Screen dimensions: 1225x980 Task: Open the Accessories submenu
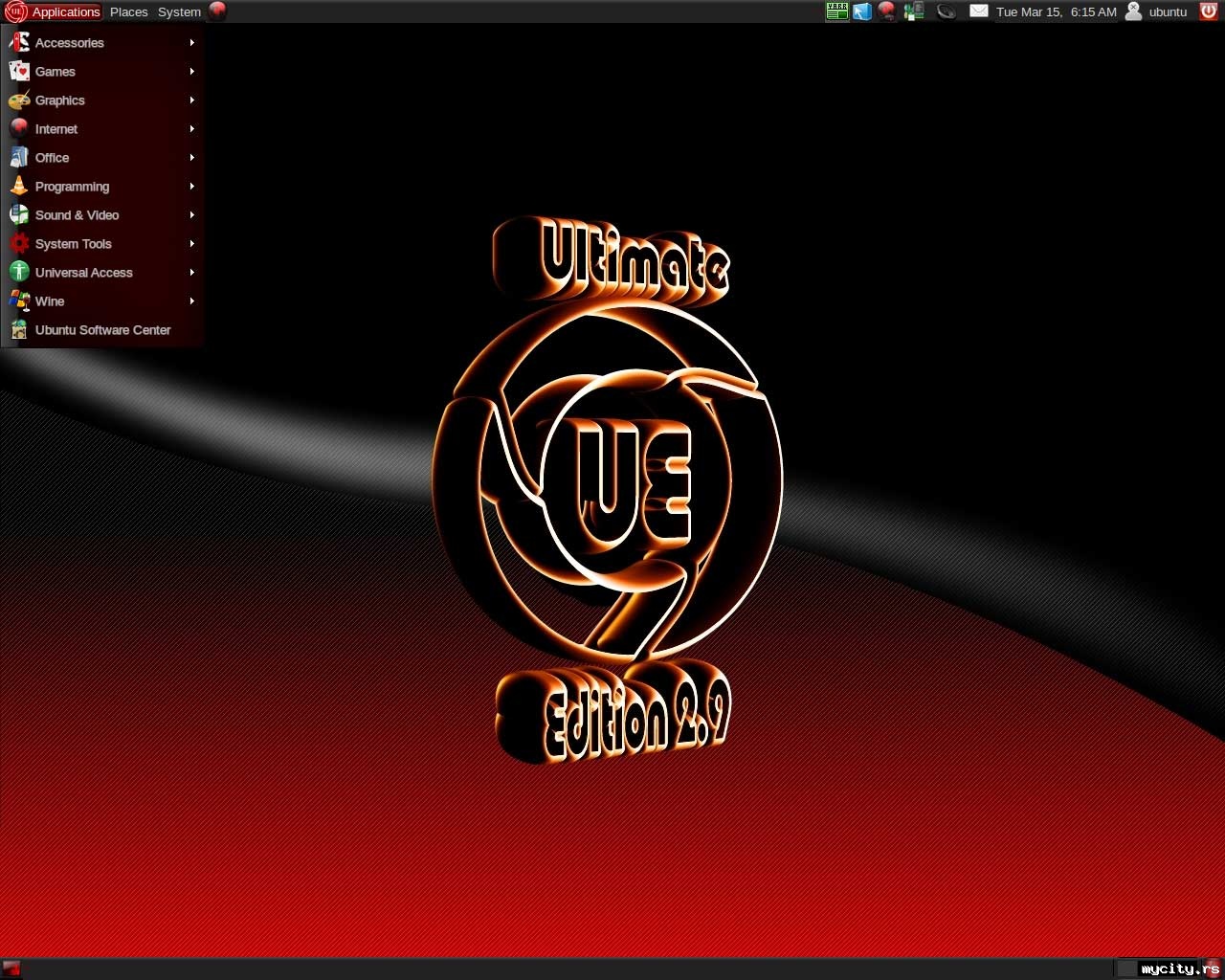(x=102, y=43)
